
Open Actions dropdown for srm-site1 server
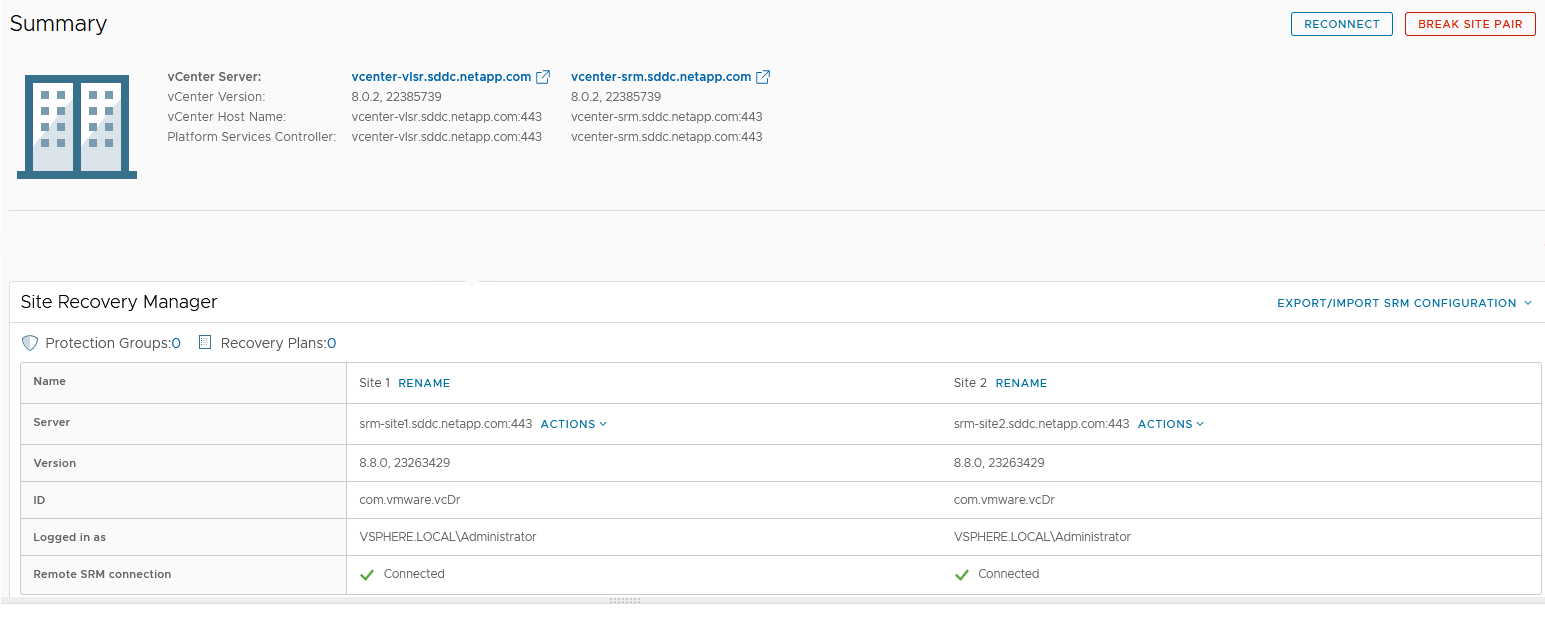coord(573,424)
